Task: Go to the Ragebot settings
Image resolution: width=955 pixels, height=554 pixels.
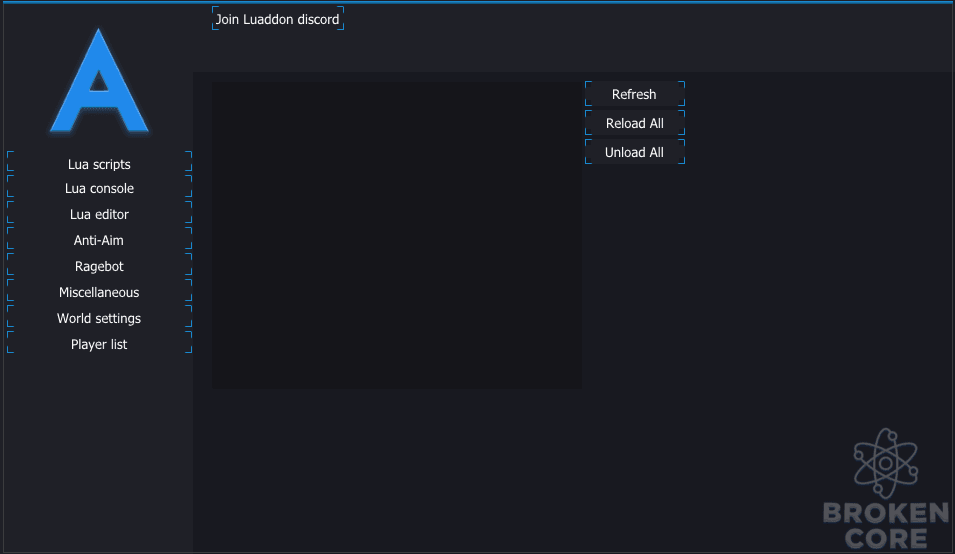Action: [99, 267]
